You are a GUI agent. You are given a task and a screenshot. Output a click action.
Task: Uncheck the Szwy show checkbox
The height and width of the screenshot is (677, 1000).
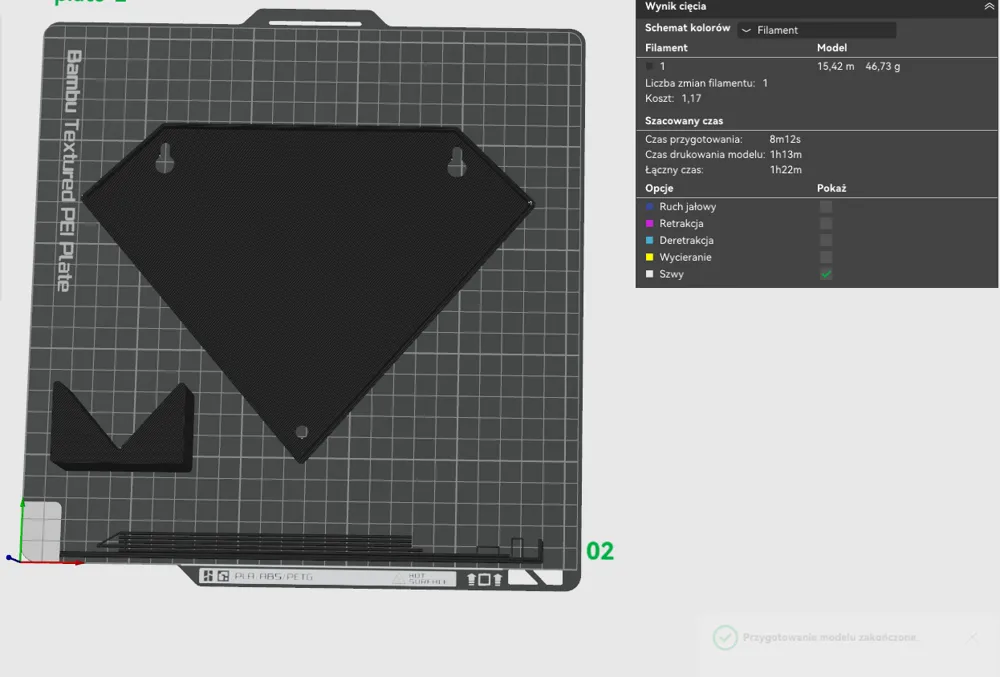pyautogui.click(x=826, y=274)
